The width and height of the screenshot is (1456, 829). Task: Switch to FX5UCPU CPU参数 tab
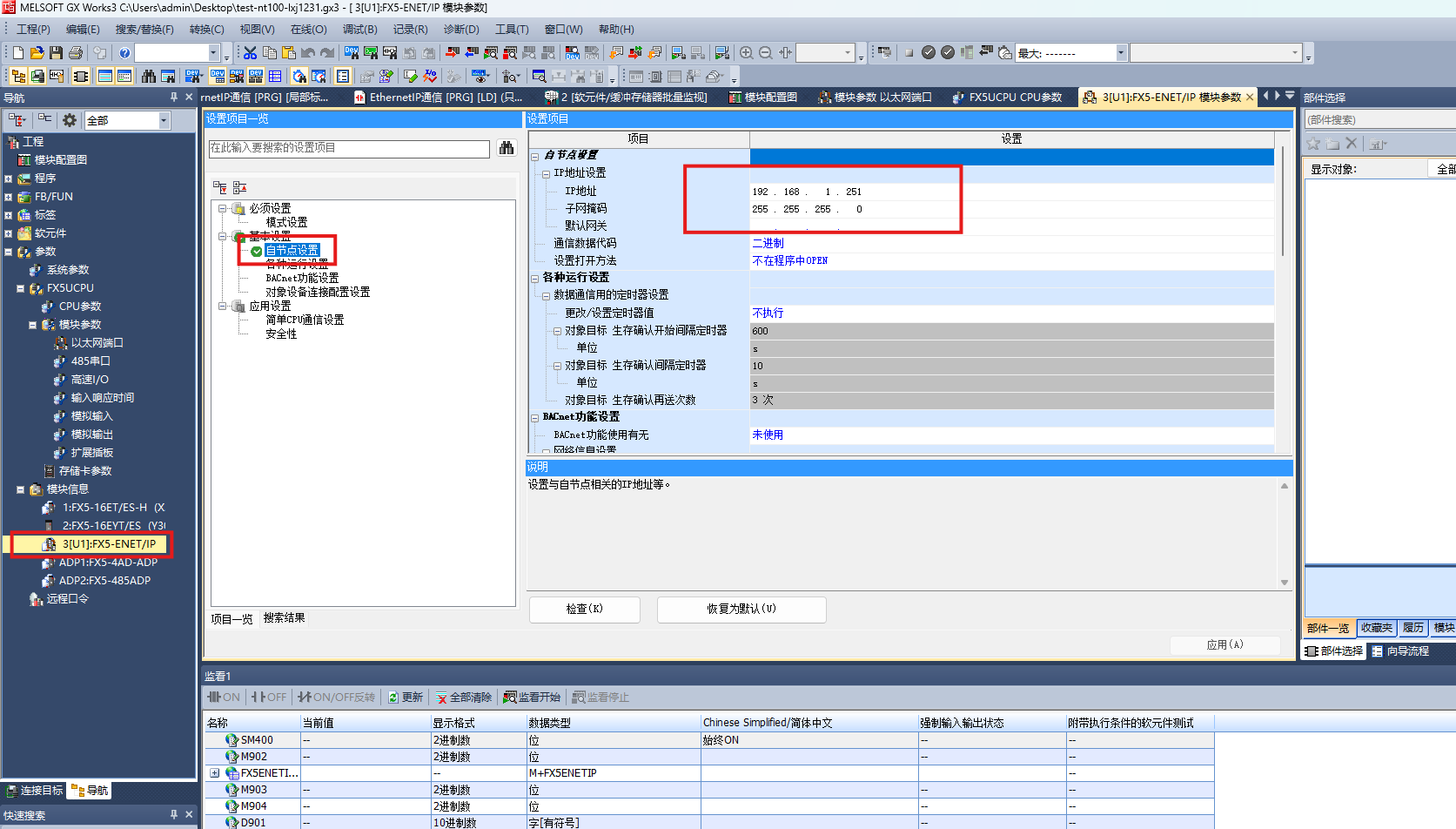[x=1007, y=97]
